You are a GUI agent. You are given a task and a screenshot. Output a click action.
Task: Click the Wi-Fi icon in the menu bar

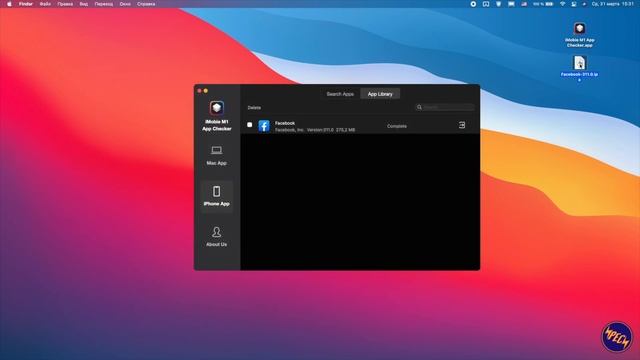562,4
